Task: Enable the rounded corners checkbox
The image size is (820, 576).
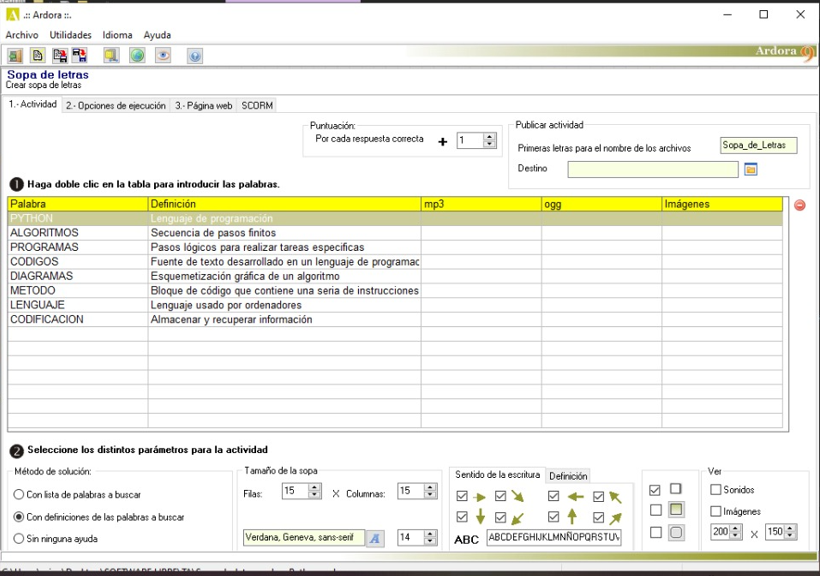Action: (x=656, y=533)
